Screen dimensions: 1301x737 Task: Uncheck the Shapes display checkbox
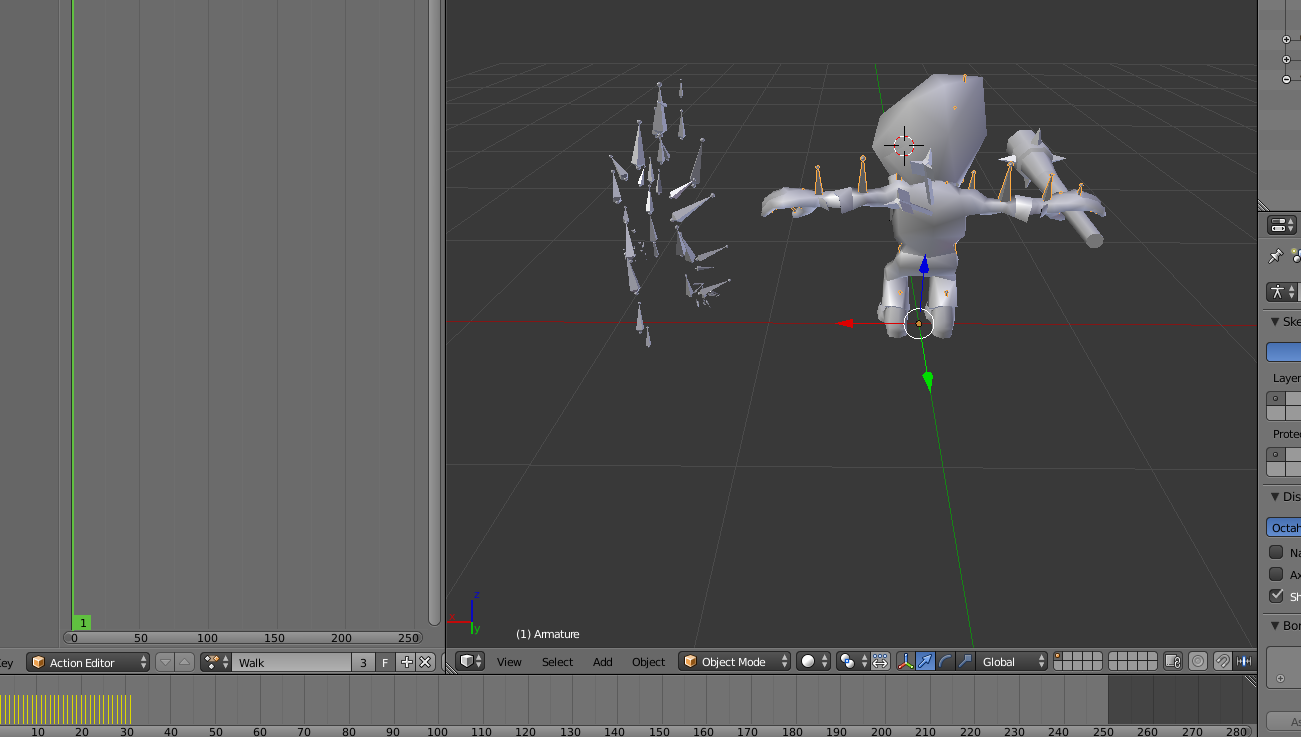click(1276, 596)
